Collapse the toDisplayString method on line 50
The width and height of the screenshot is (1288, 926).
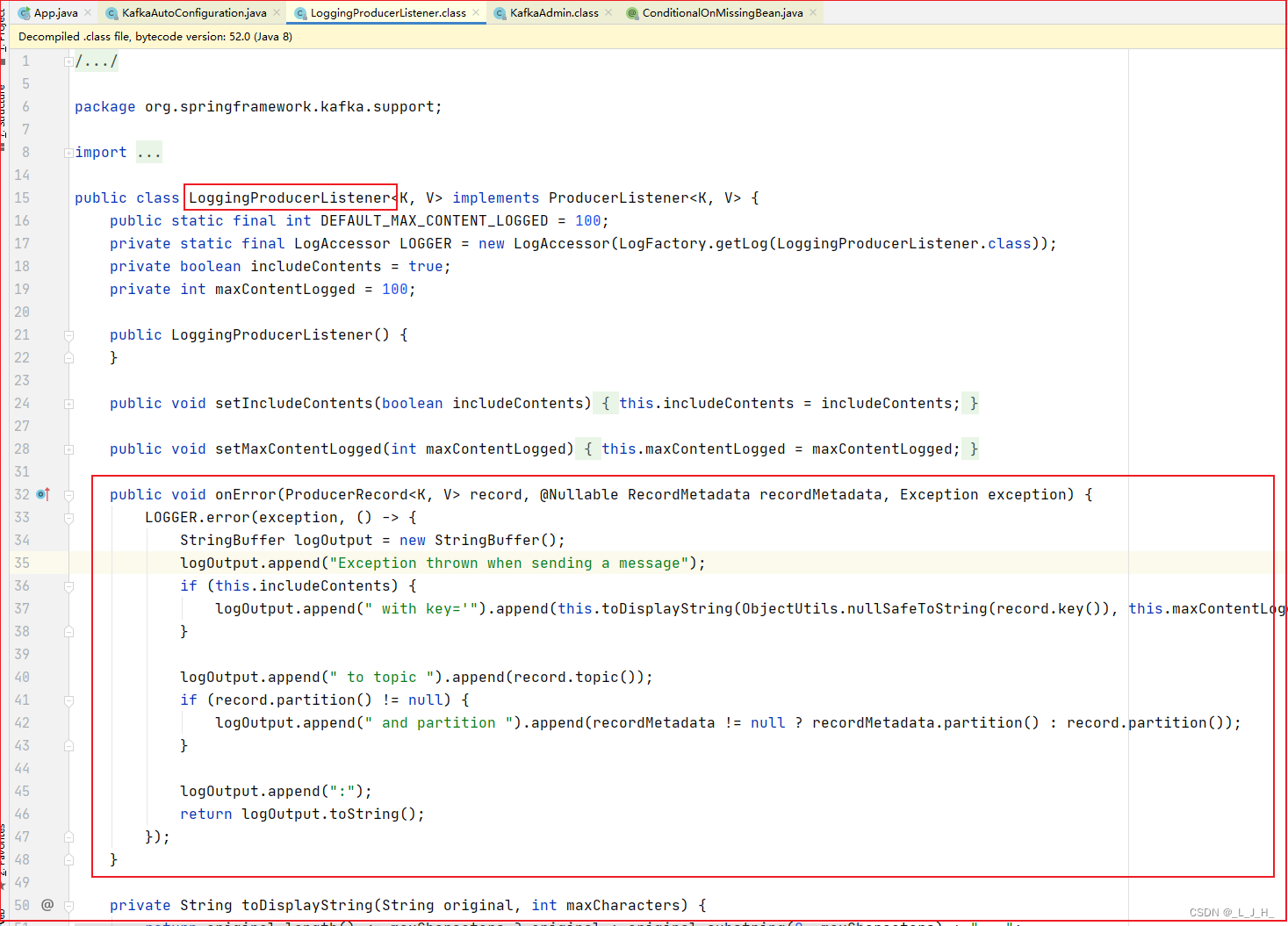pos(68,906)
